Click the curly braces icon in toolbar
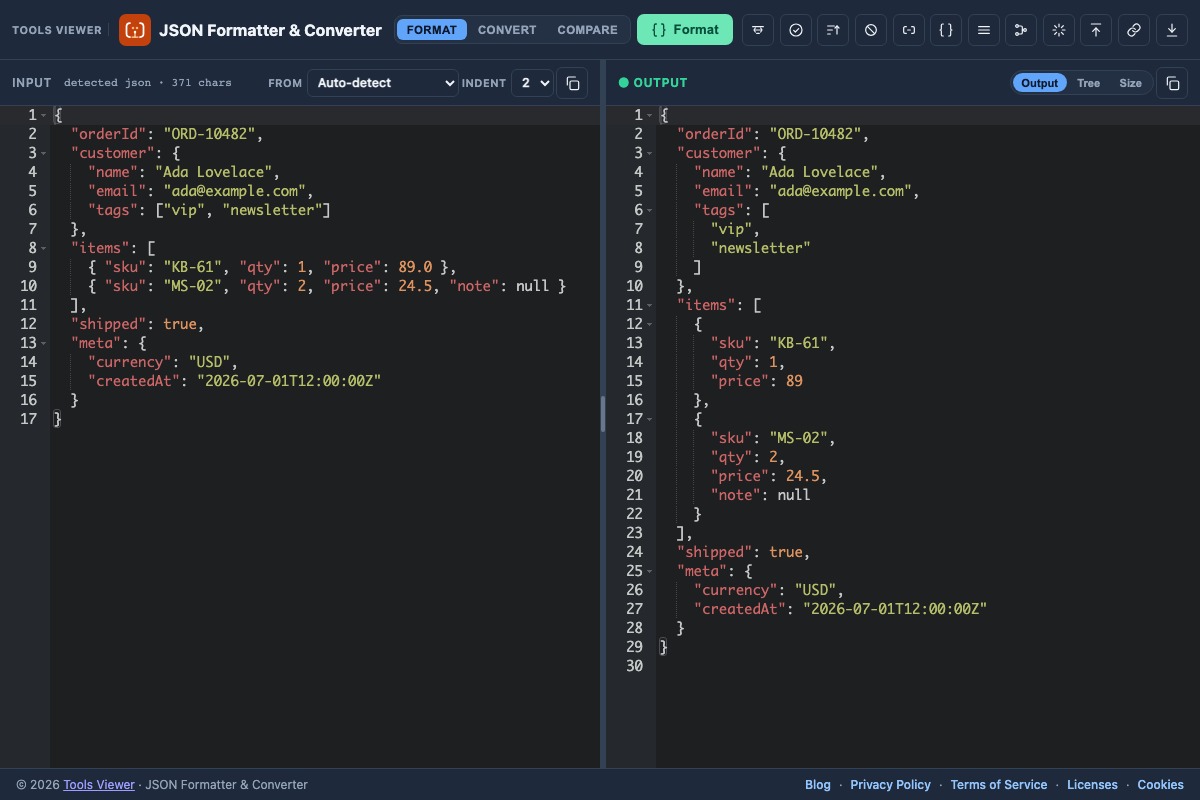 (946, 30)
